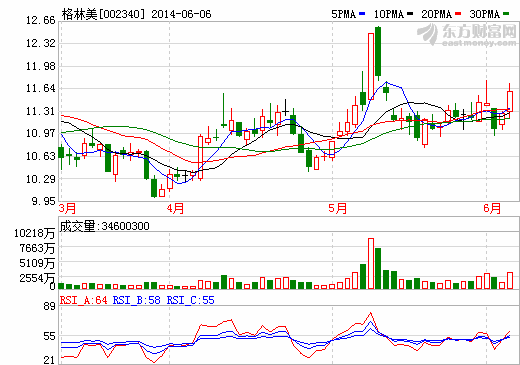
Task: Click the 11.64 price axis label
Action: [x=41, y=89]
